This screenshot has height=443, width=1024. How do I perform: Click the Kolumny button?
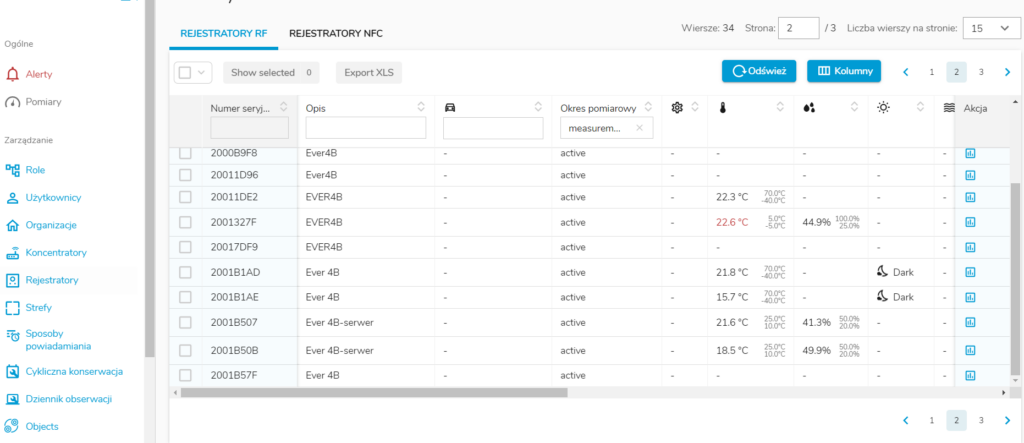point(844,71)
